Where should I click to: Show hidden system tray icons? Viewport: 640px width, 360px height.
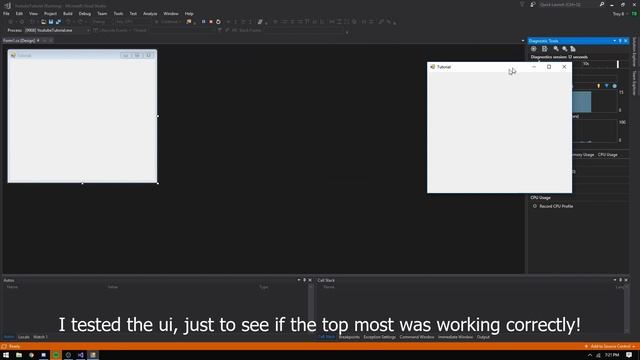(589, 356)
